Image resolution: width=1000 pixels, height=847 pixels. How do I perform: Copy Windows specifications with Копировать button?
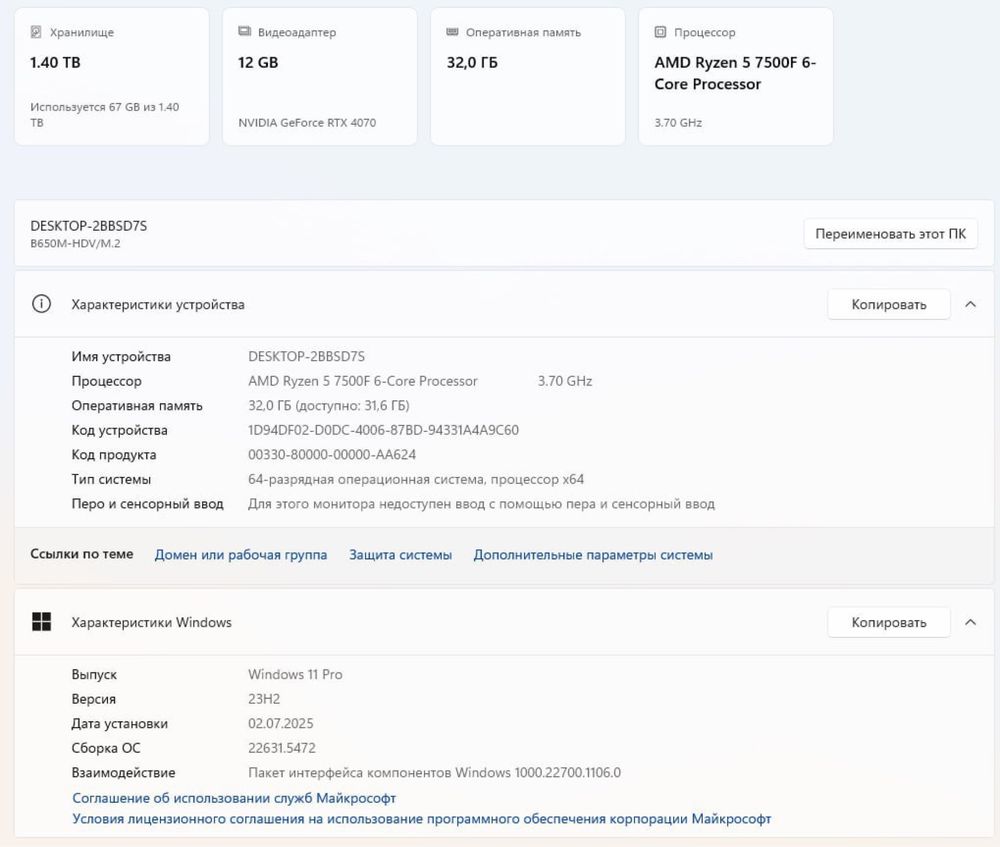click(888, 622)
